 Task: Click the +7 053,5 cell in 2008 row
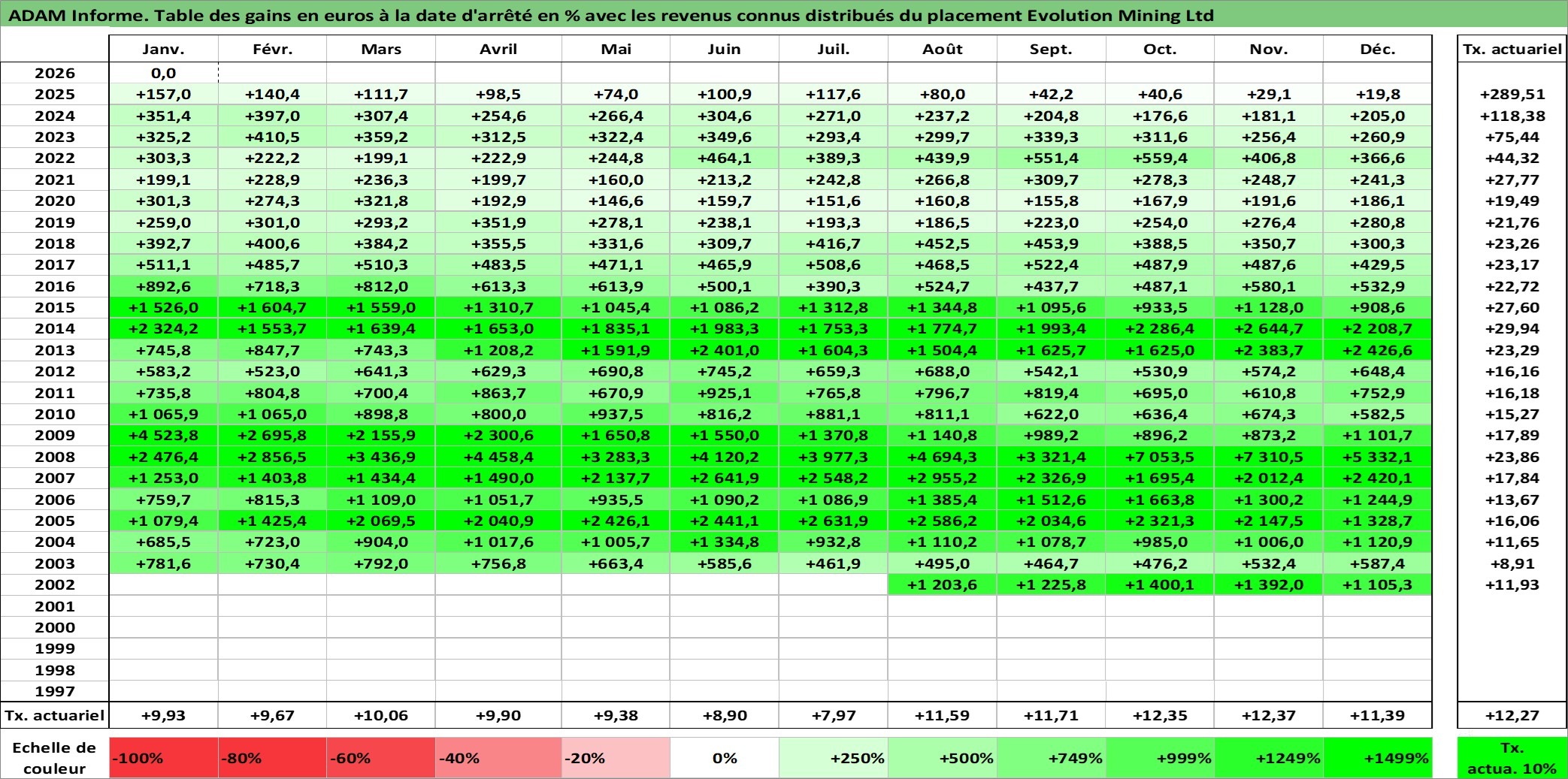click(1160, 457)
